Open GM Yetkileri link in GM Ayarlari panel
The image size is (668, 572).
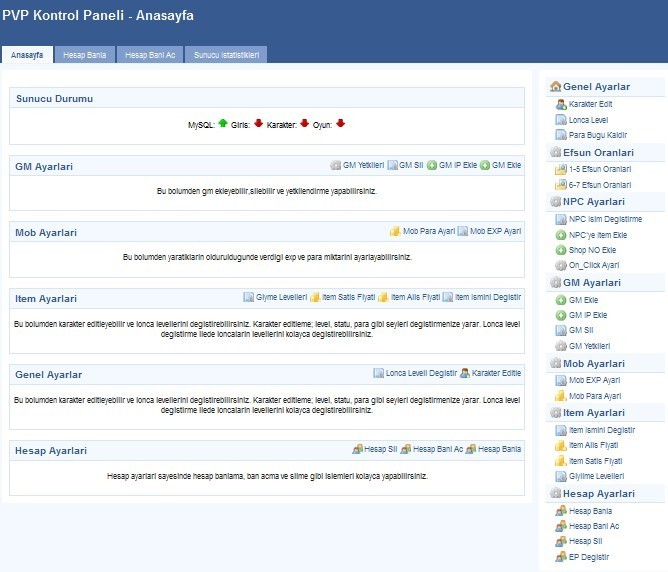tap(363, 165)
